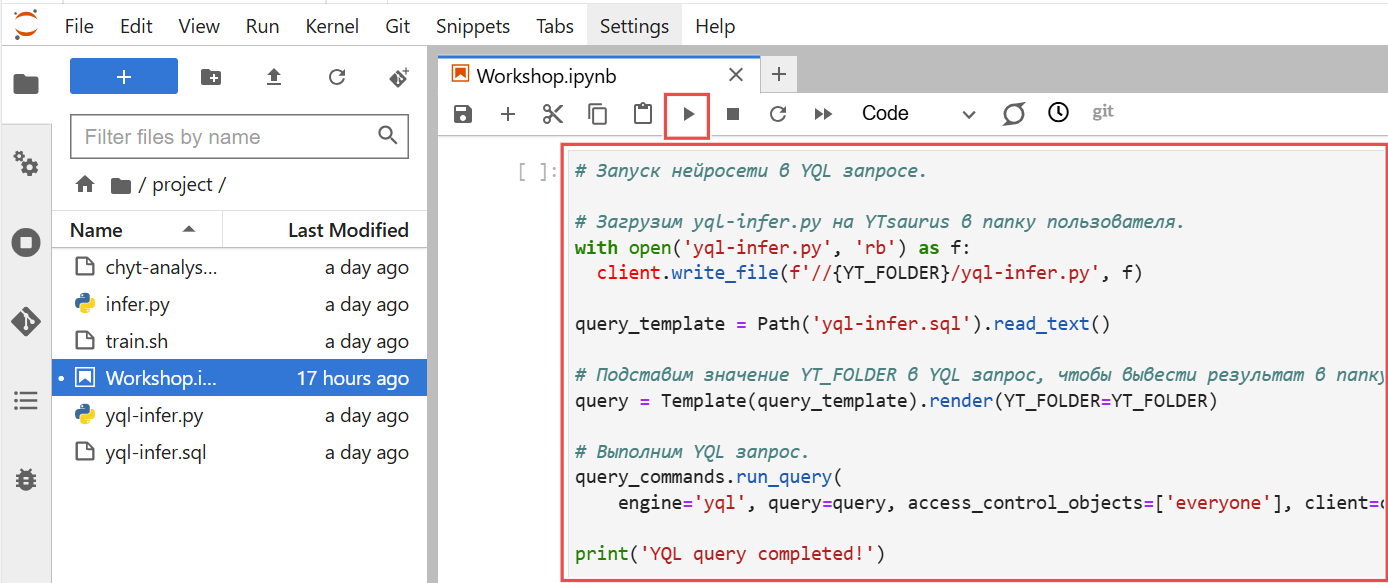Open the Table of Contents sidebar panel
The width and height of the screenshot is (1388, 583).
click(x=25, y=401)
